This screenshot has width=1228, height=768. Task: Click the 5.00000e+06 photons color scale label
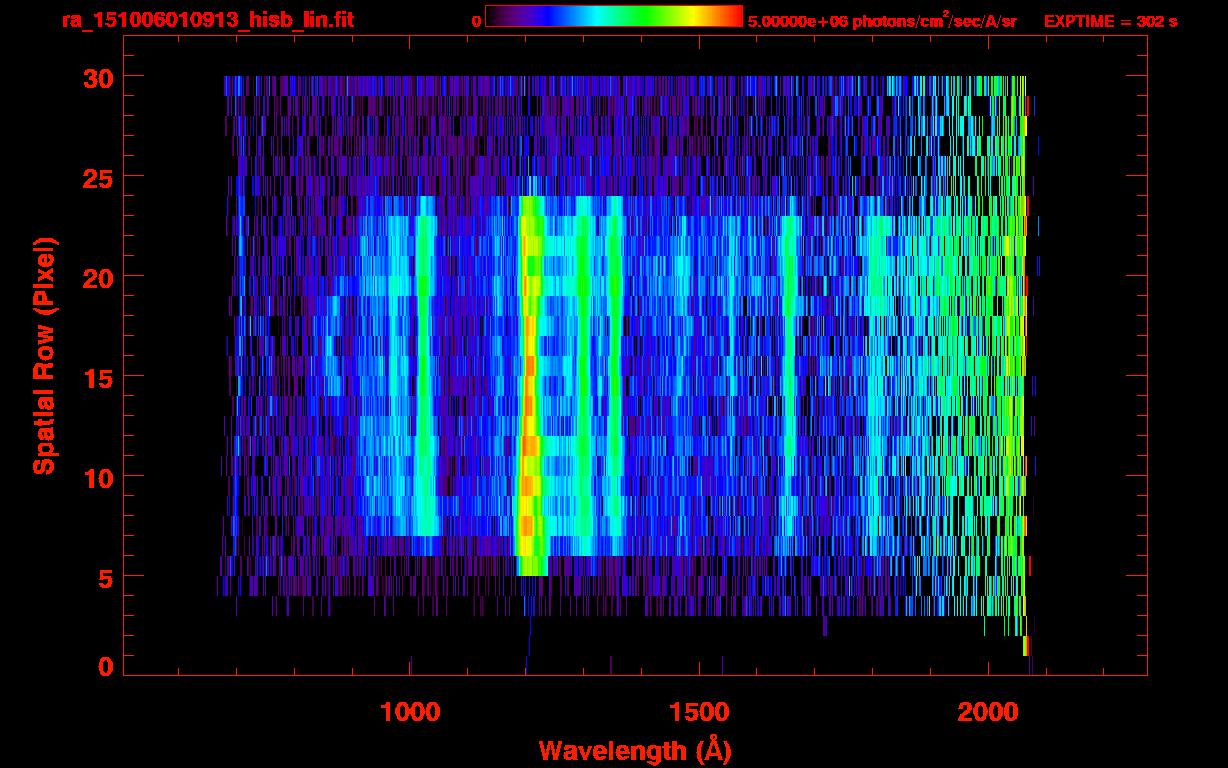tap(882, 22)
